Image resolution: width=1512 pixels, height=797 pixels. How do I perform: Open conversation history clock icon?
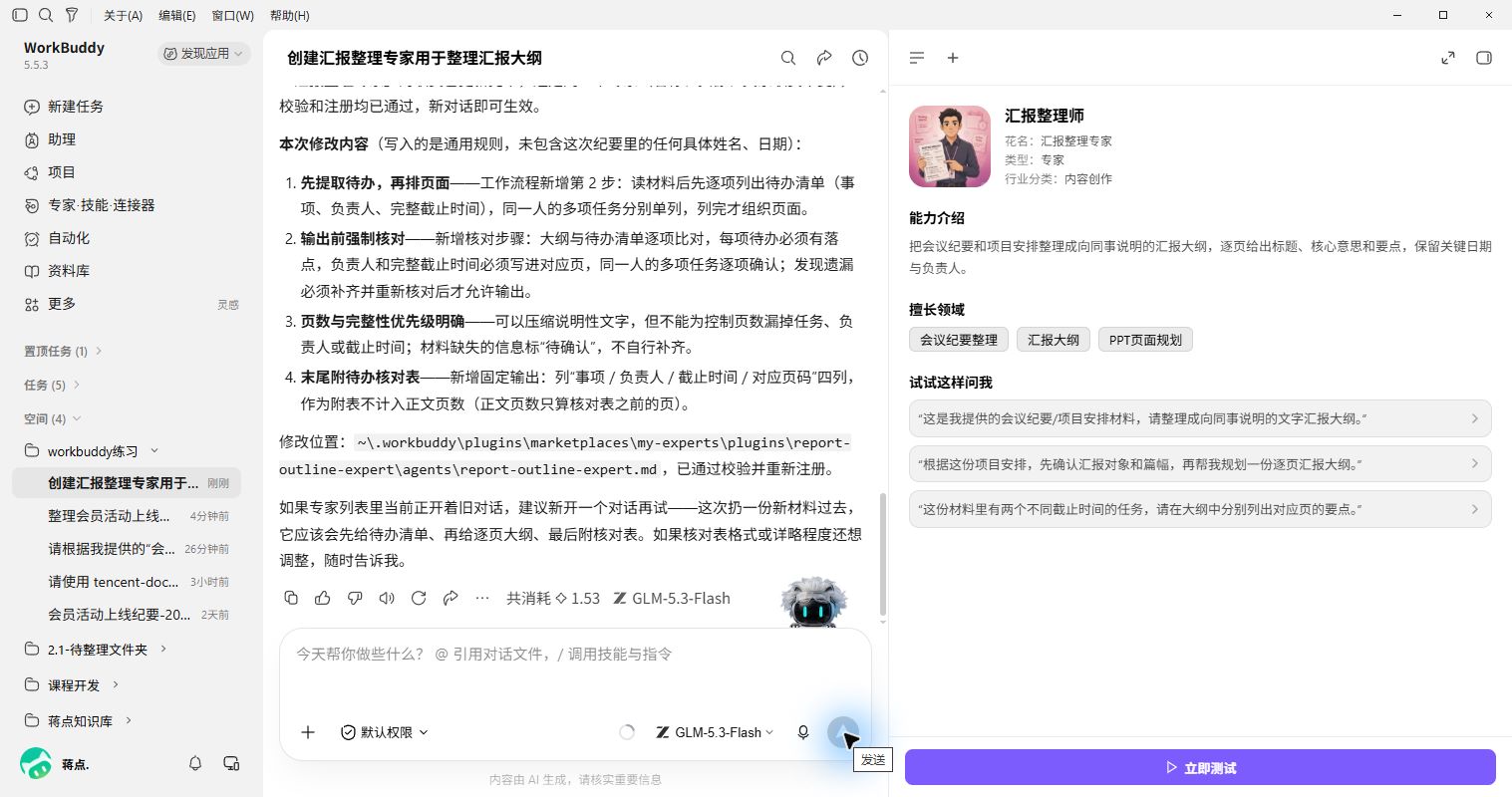click(x=860, y=58)
